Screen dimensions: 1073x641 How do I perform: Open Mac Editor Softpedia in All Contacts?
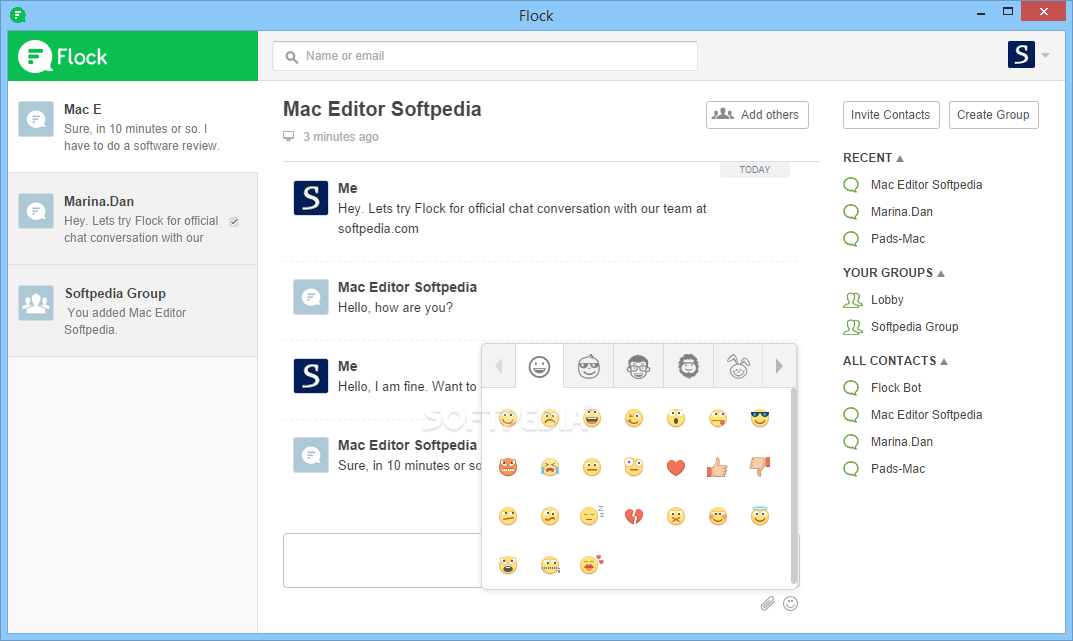coord(926,415)
